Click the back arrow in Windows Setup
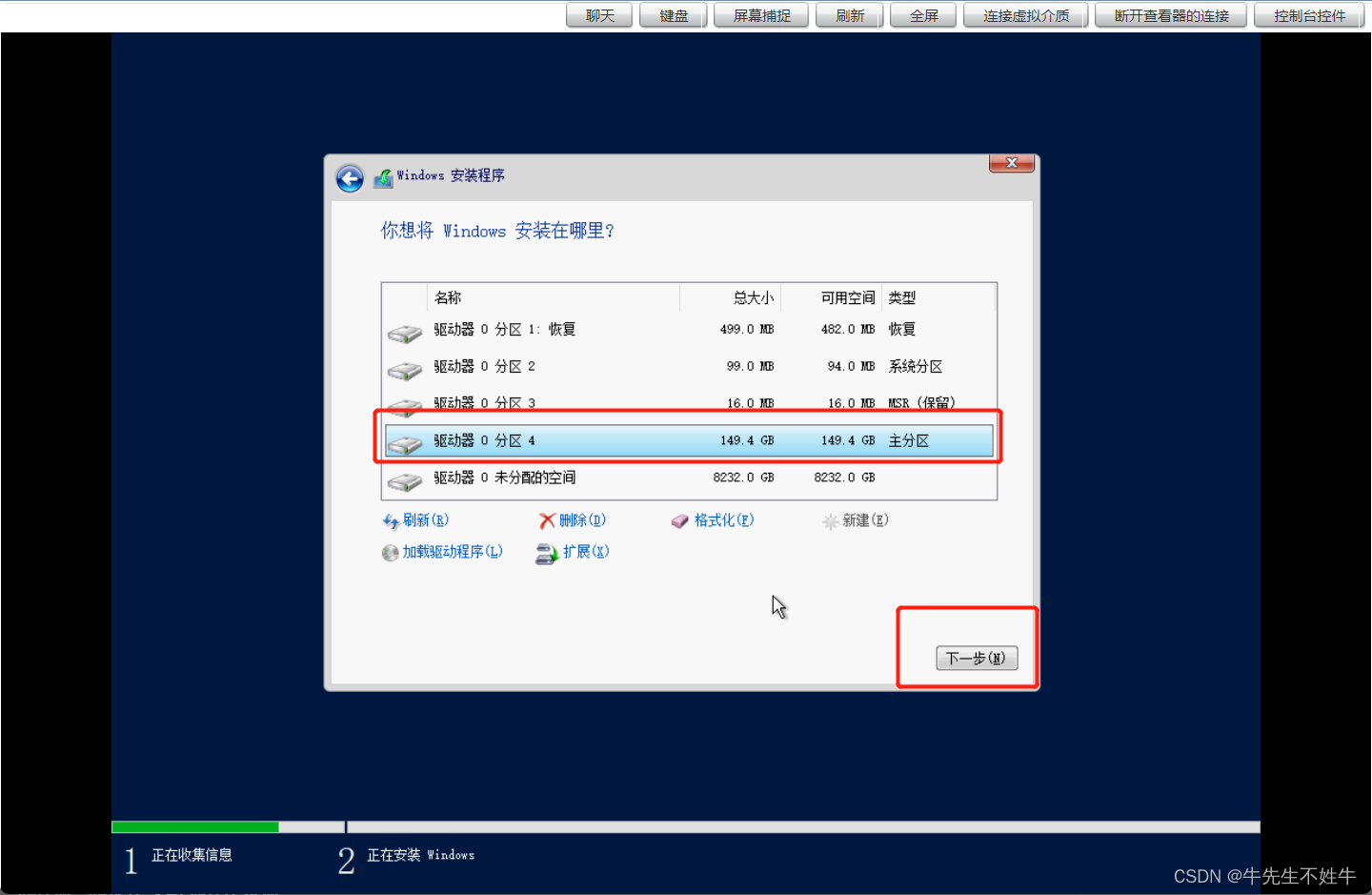The width and height of the screenshot is (1372, 895). click(350, 178)
